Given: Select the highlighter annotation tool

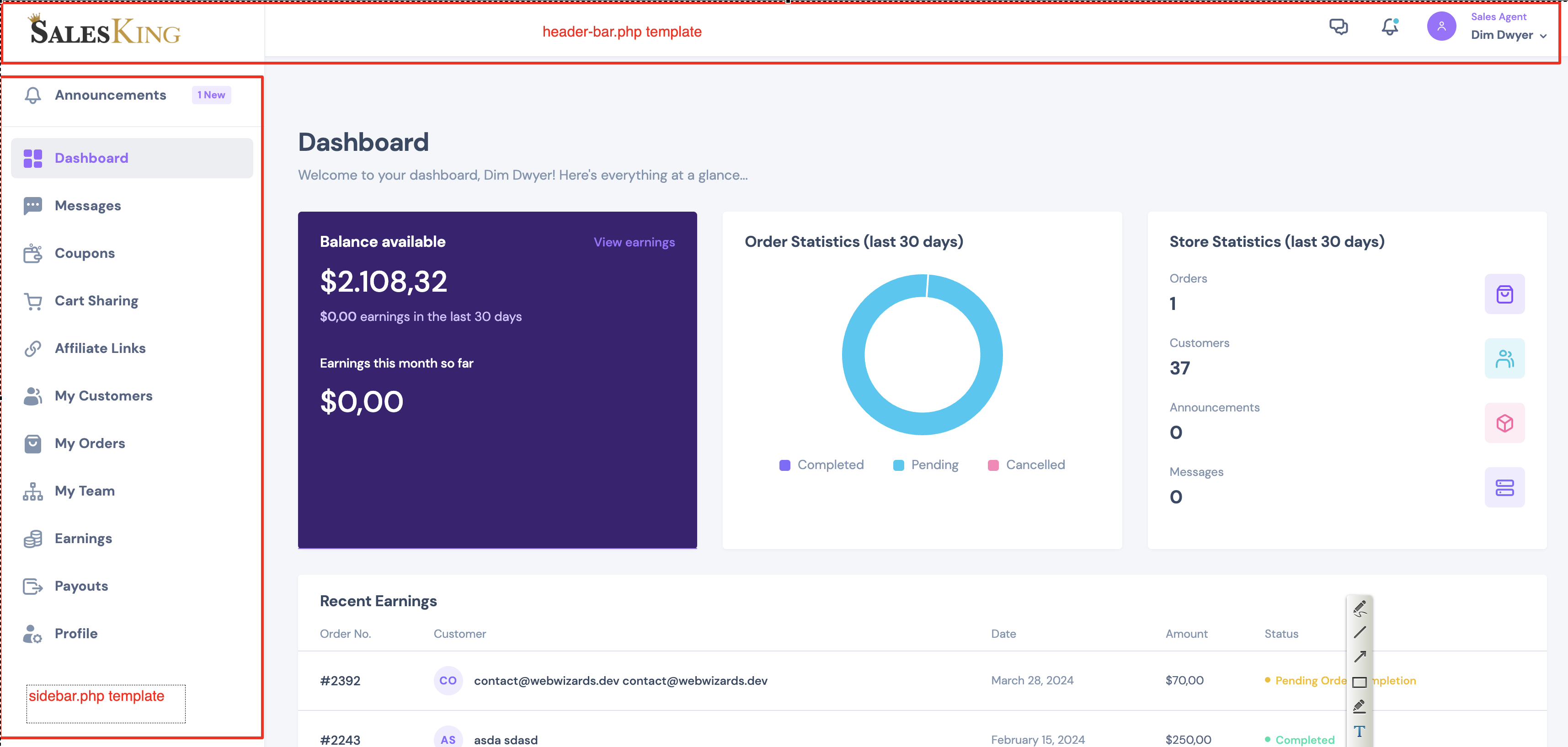Looking at the screenshot, I should pyautogui.click(x=1359, y=706).
